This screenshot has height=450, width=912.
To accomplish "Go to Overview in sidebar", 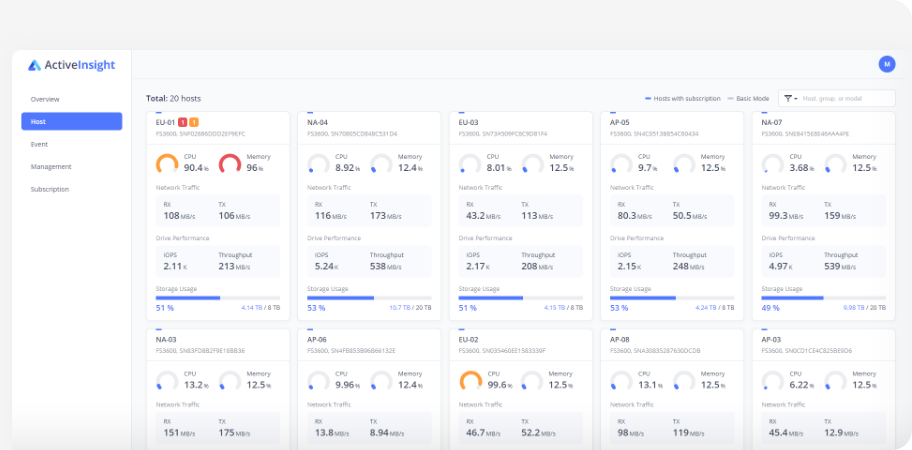I will coord(45,99).
